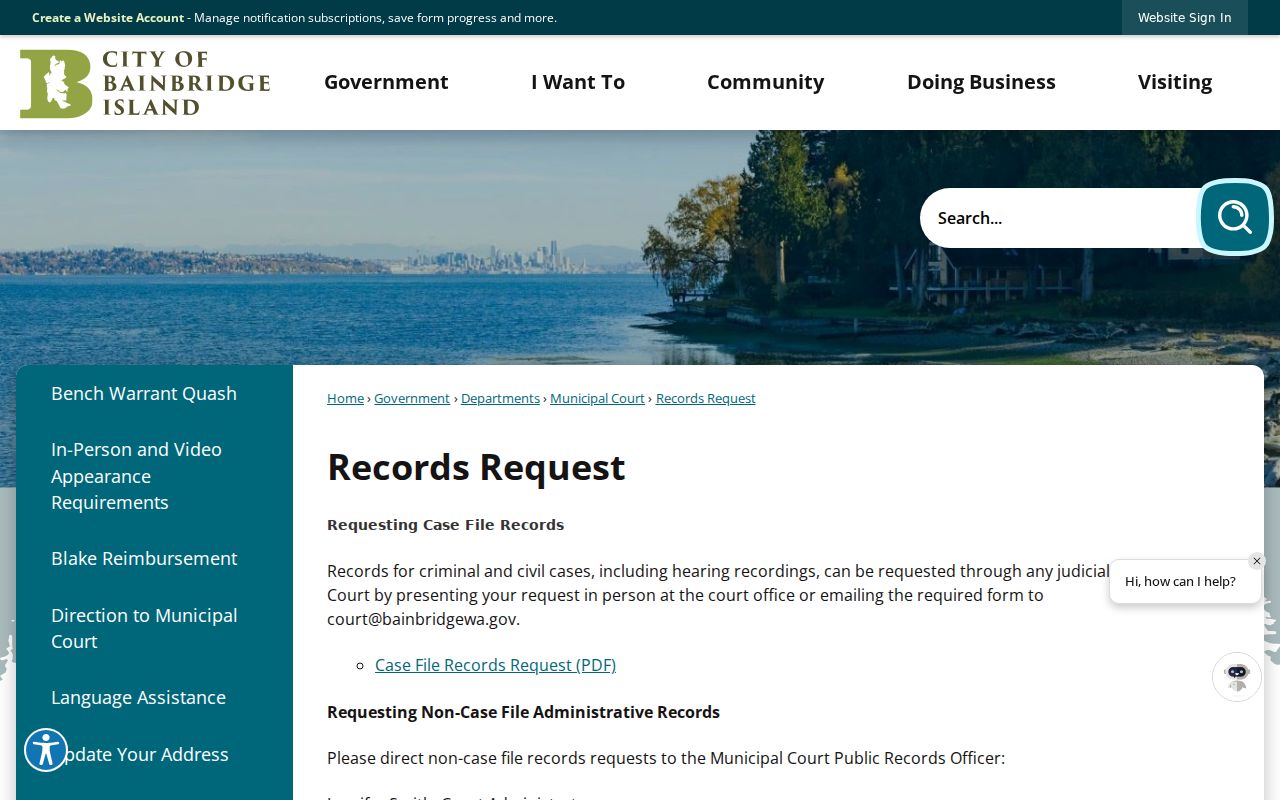The height and width of the screenshot is (800, 1280).
Task: Click Create a Website Account link
Action: (108, 18)
